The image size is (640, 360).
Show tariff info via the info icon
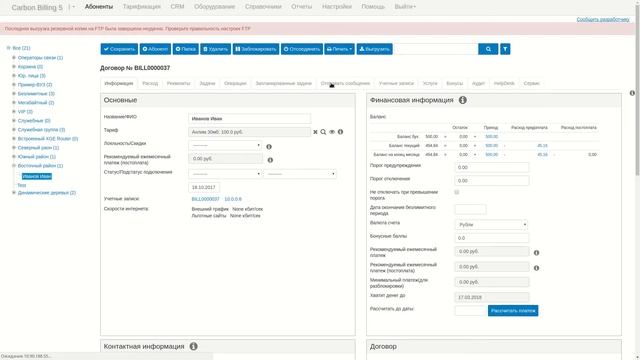(340, 132)
